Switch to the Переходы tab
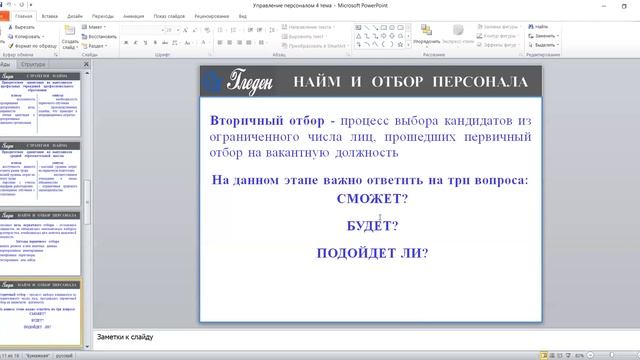Screen dimensions: 640x360 point(102,16)
